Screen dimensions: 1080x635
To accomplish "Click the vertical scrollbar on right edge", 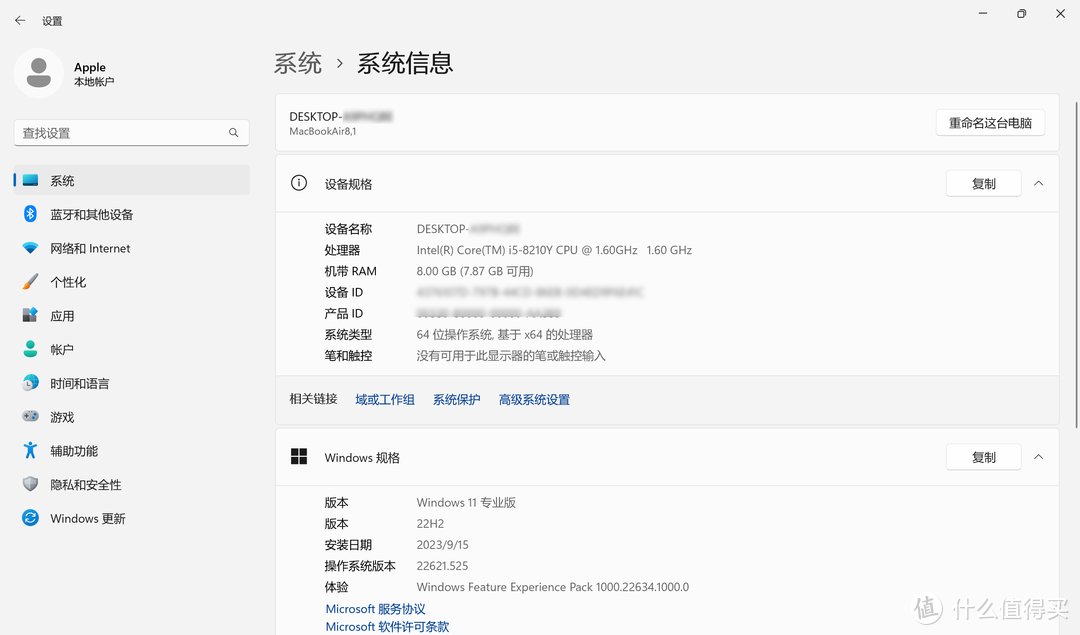I will (1076, 265).
